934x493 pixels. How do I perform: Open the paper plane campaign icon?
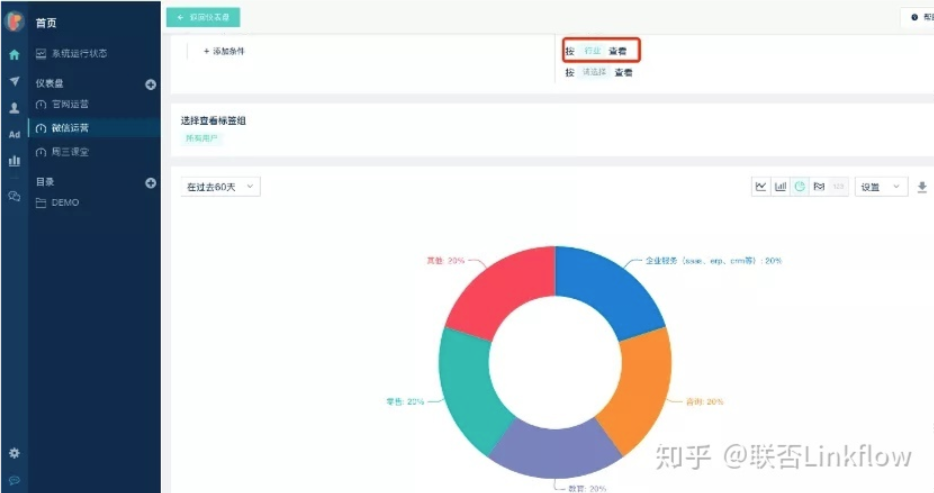pyautogui.click(x=14, y=81)
